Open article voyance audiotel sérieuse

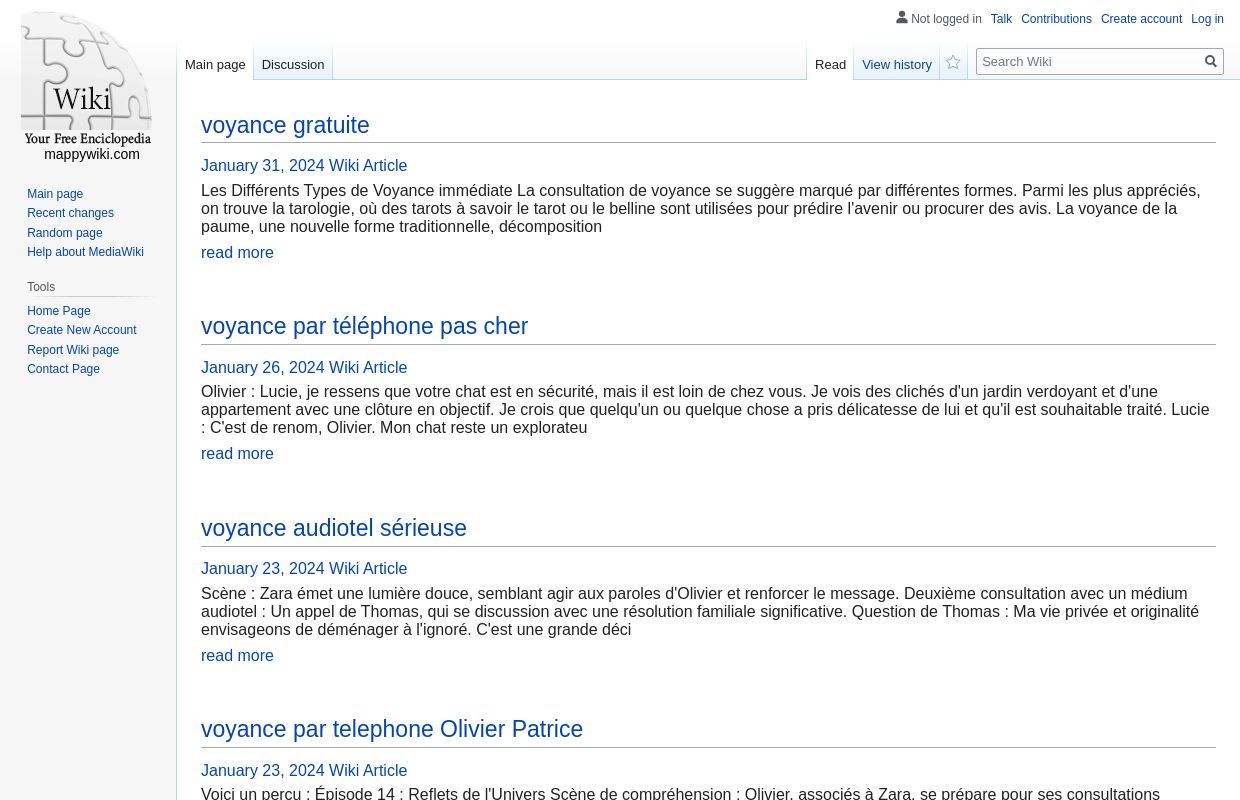click(334, 528)
